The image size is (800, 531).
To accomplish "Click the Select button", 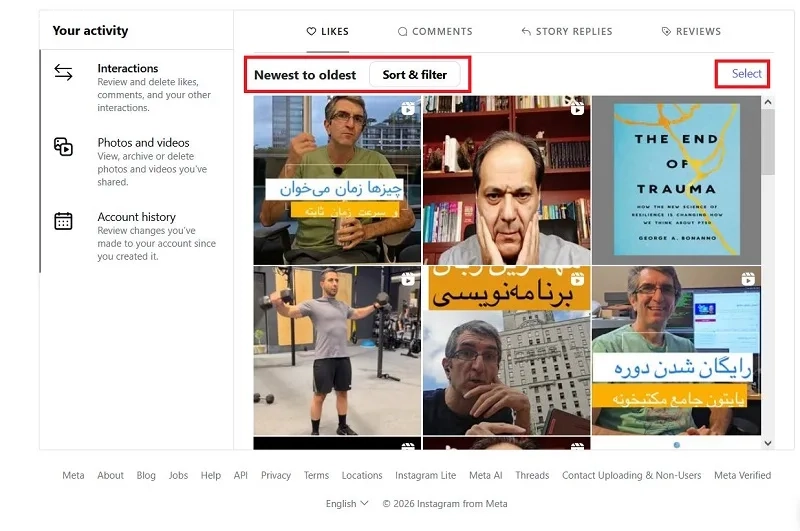I will click(746, 73).
